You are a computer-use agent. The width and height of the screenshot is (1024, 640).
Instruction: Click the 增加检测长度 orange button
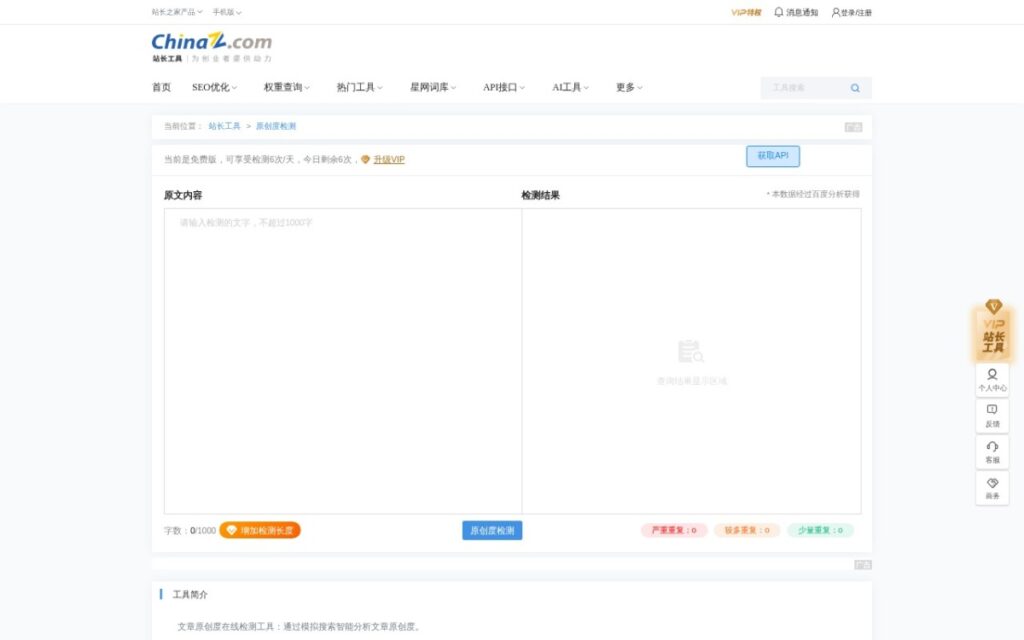click(x=260, y=530)
